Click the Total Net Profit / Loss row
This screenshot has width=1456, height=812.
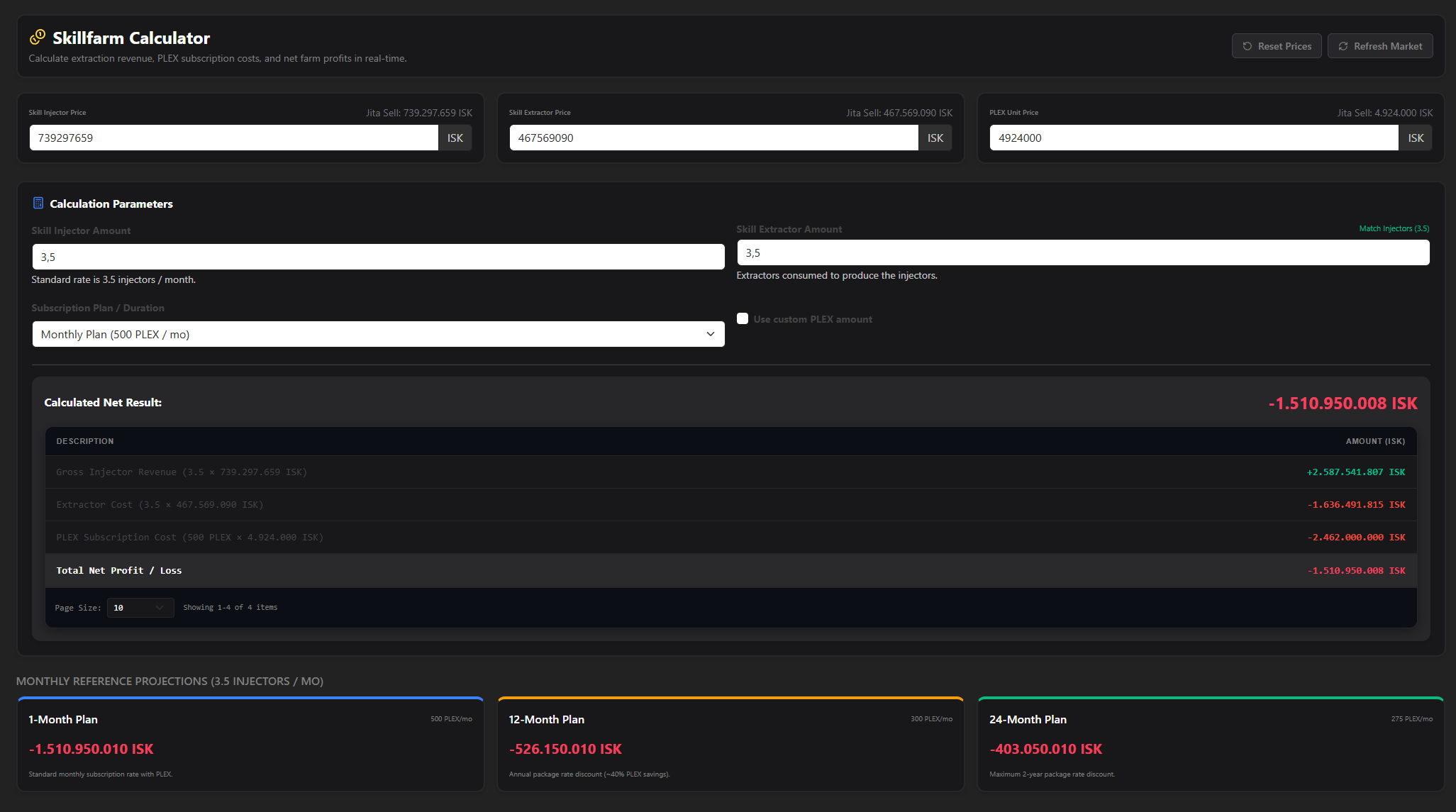[730, 570]
